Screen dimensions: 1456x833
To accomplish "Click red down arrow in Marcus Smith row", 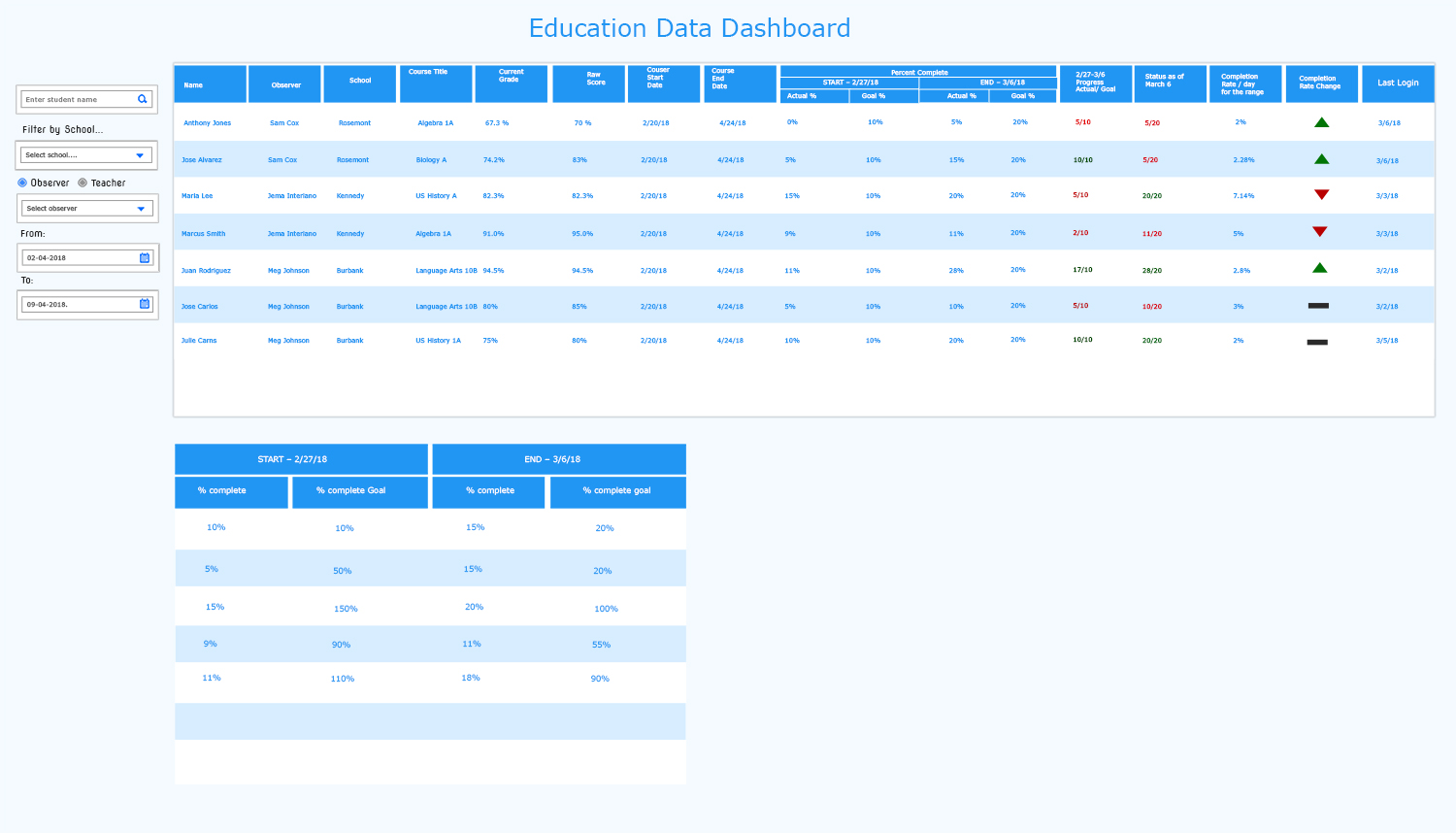I will point(1319,232).
